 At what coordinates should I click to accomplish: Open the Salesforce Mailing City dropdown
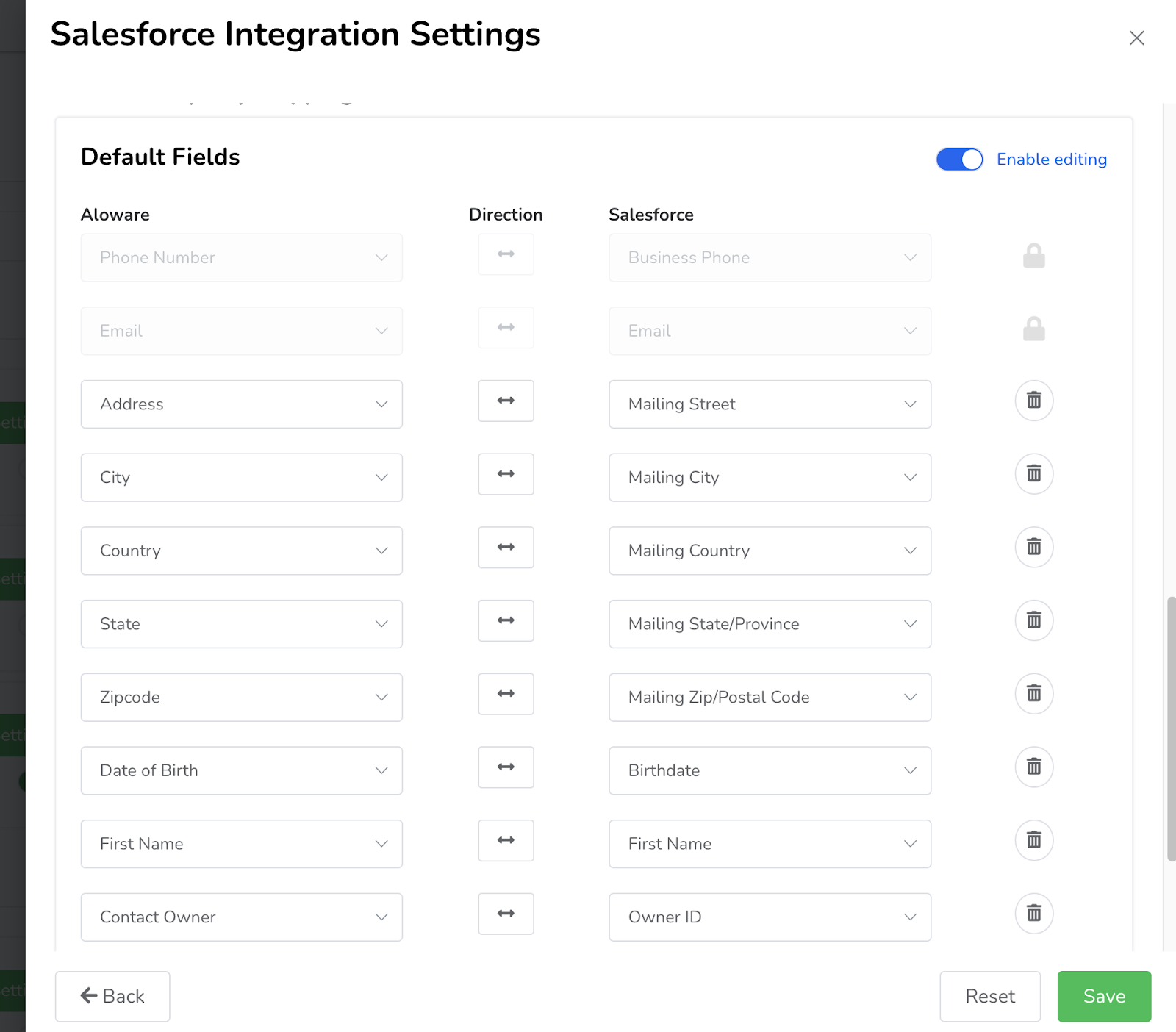(x=770, y=478)
